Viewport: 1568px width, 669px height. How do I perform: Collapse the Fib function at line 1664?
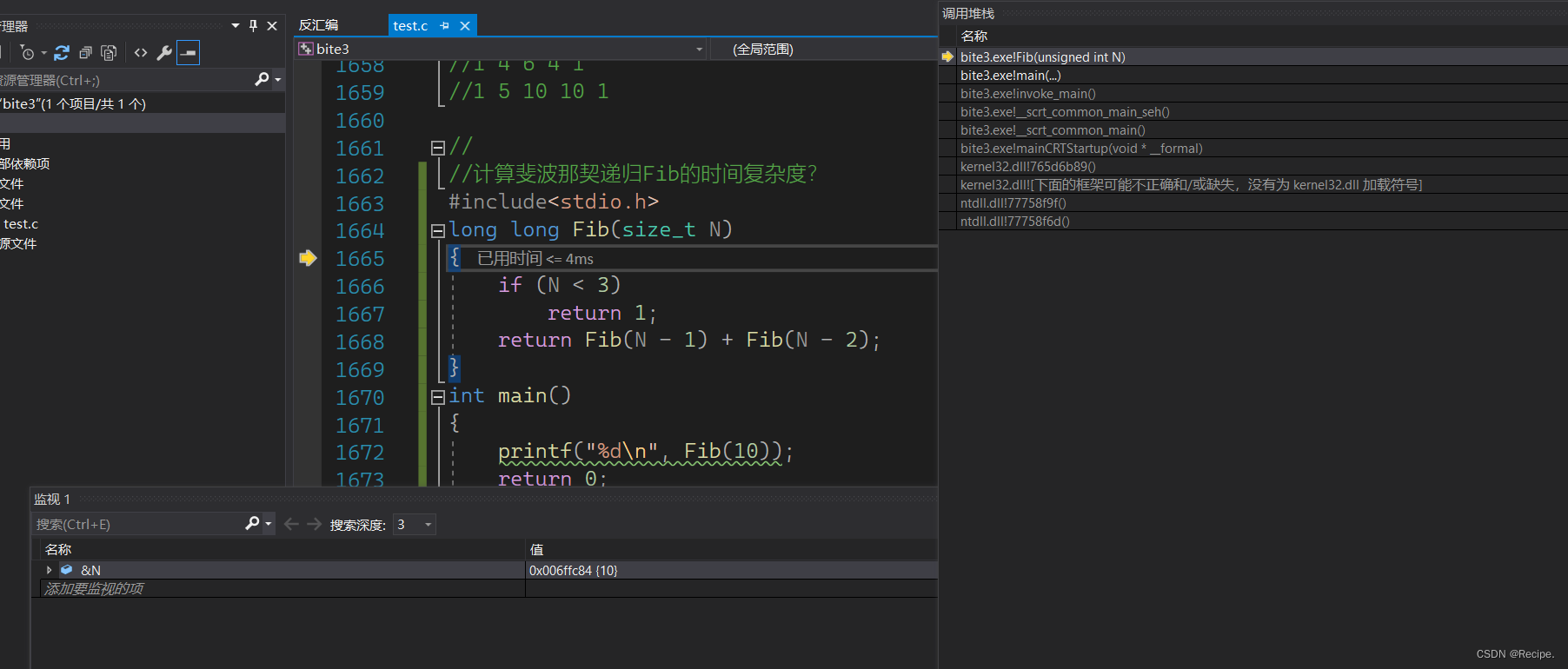(438, 231)
